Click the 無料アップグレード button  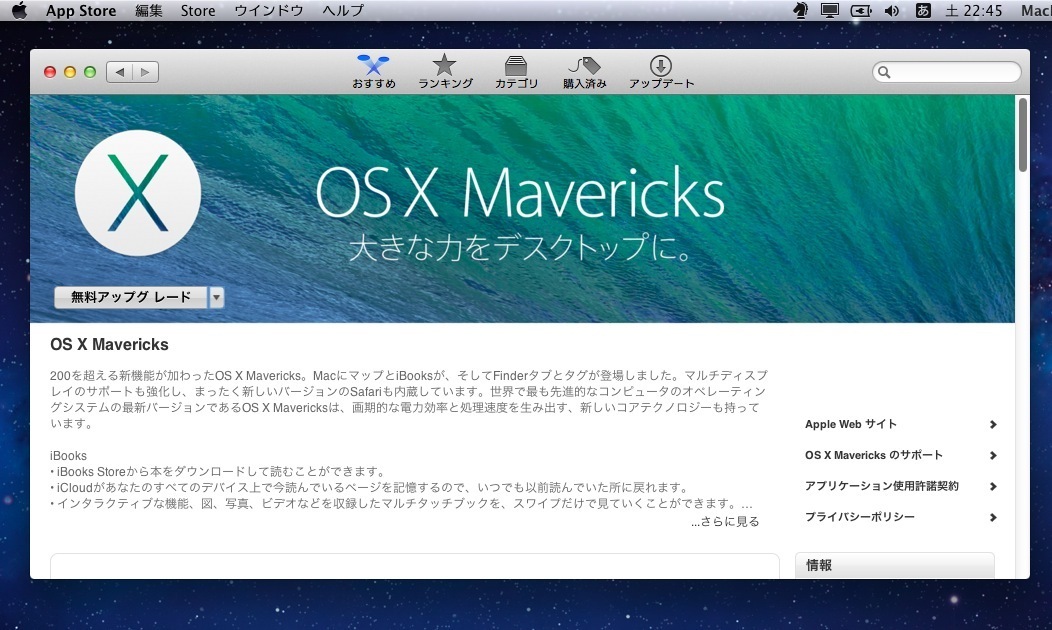pyautogui.click(x=130, y=297)
